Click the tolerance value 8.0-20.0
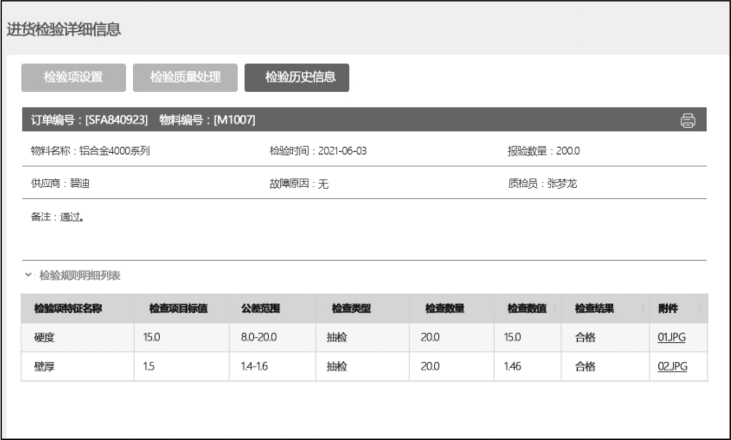 pos(259,337)
